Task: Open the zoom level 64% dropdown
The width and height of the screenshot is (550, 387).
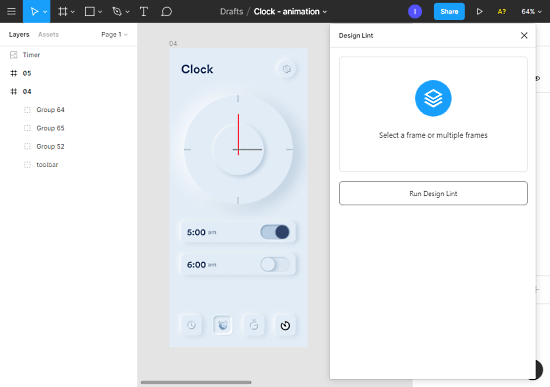Action: tap(531, 12)
